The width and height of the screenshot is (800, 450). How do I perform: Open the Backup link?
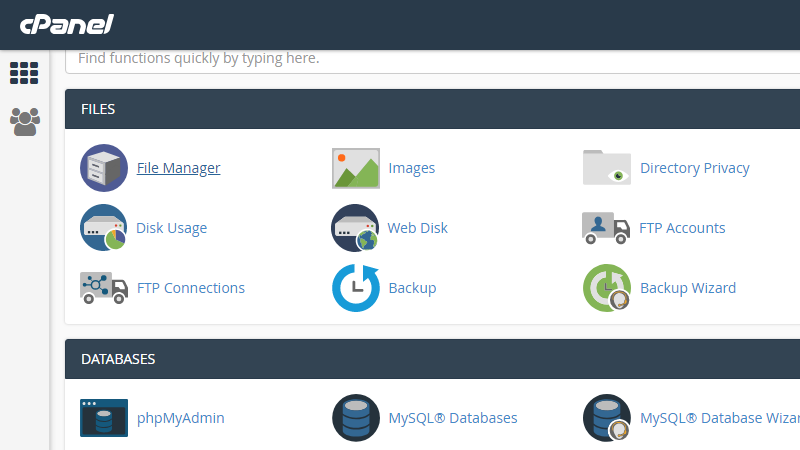pyautogui.click(x=412, y=288)
